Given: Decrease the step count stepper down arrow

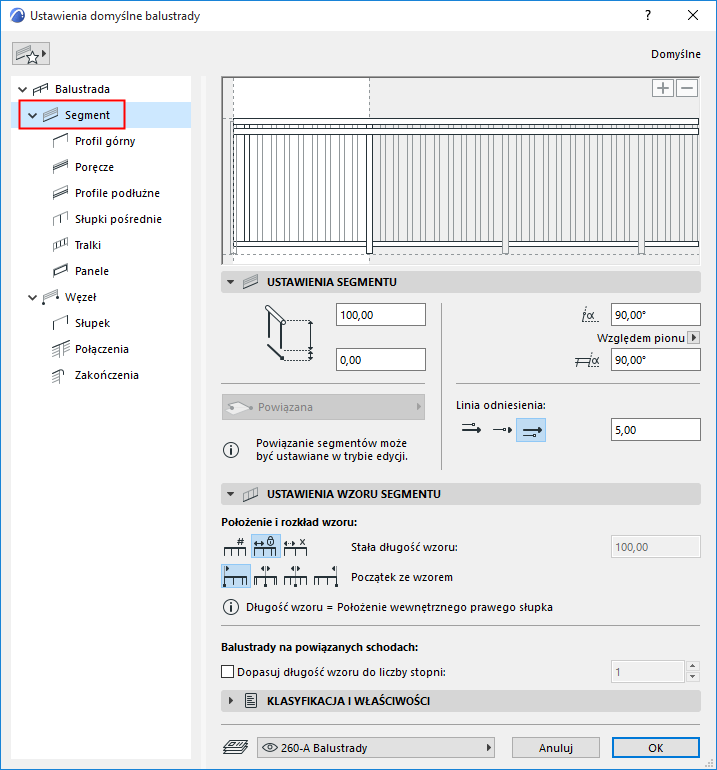Looking at the screenshot, I should pyautogui.click(x=692, y=677).
